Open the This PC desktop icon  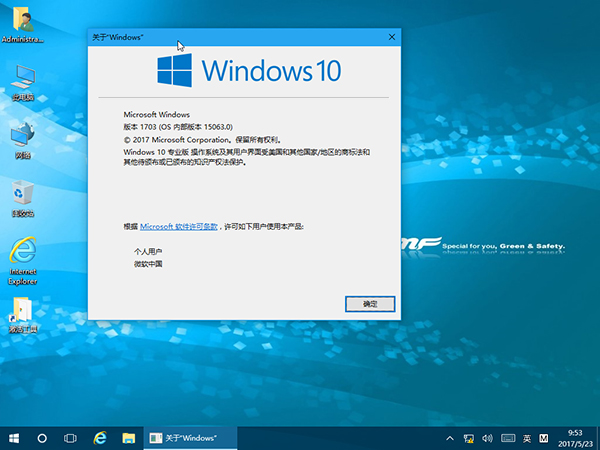click(23, 83)
